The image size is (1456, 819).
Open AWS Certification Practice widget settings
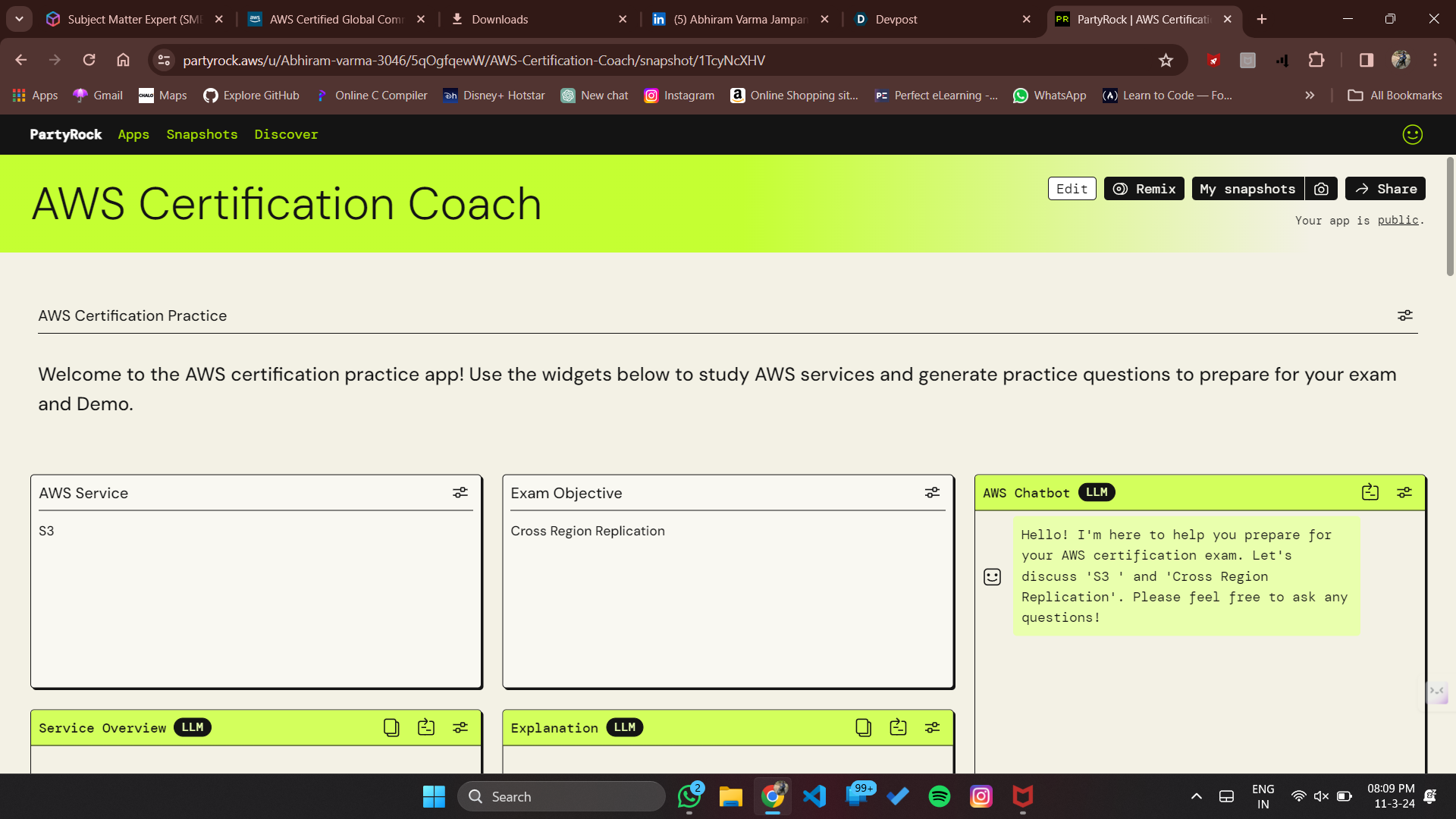tap(1404, 315)
